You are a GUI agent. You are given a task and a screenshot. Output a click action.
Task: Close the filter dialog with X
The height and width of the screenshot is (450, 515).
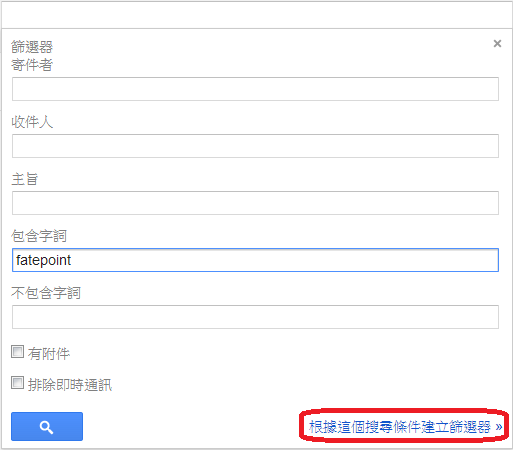[497, 43]
